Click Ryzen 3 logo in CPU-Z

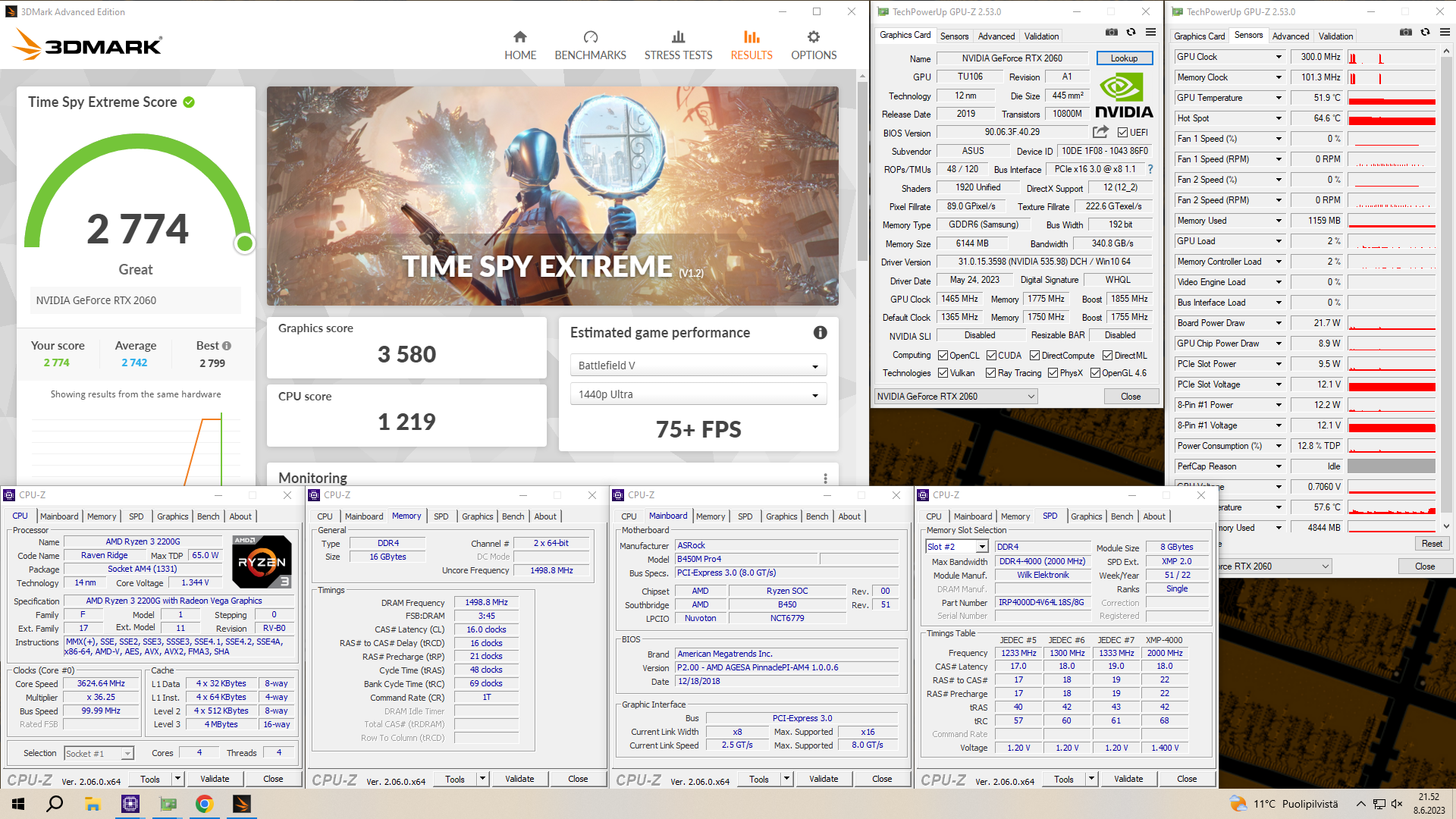(262, 562)
